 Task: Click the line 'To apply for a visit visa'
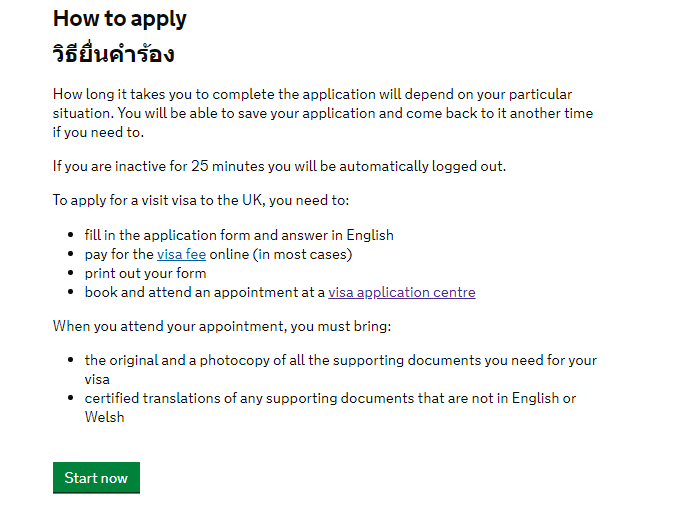[x=201, y=200]
